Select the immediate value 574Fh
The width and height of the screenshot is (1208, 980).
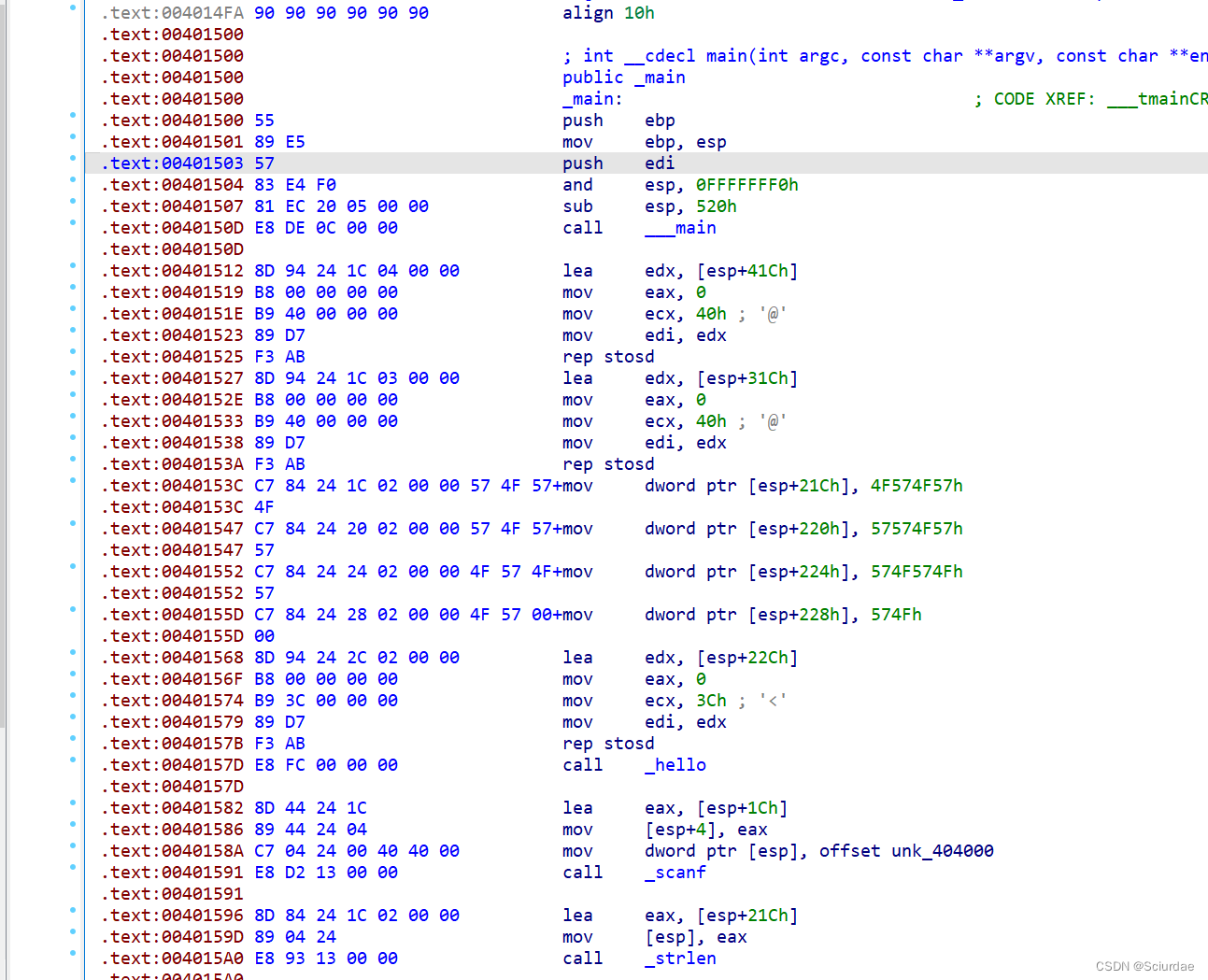coord(896,615)
